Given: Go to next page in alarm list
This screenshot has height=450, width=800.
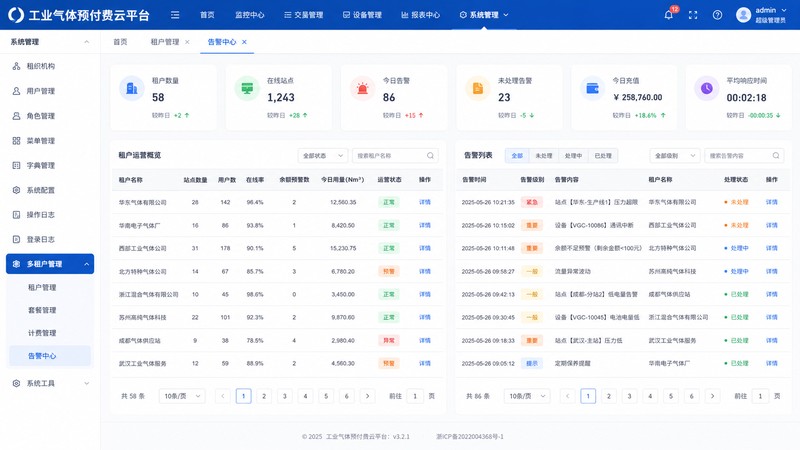Looking at the screenshot, I should coord(712,396).
